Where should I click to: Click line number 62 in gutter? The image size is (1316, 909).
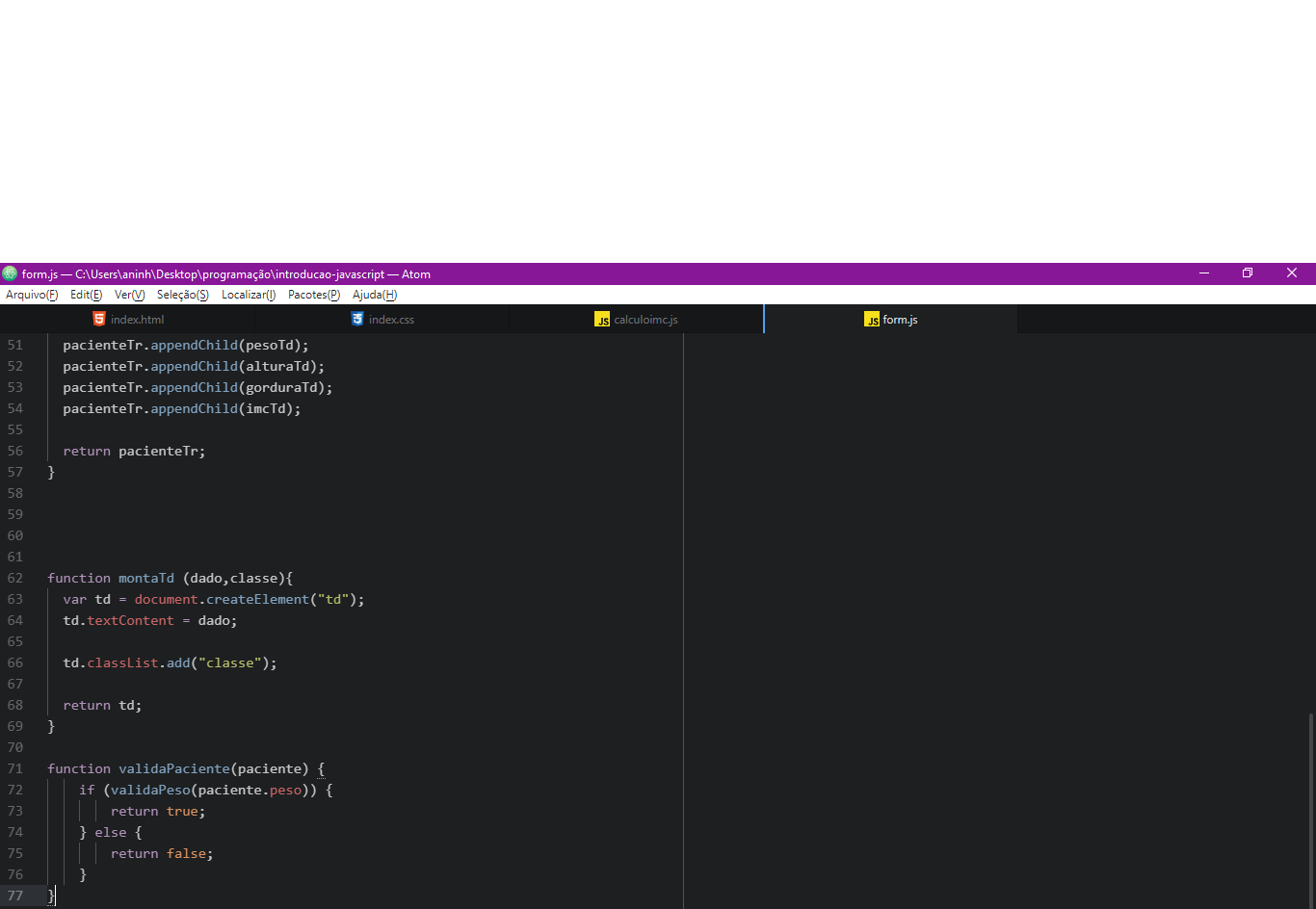click(x=15, y=578)
